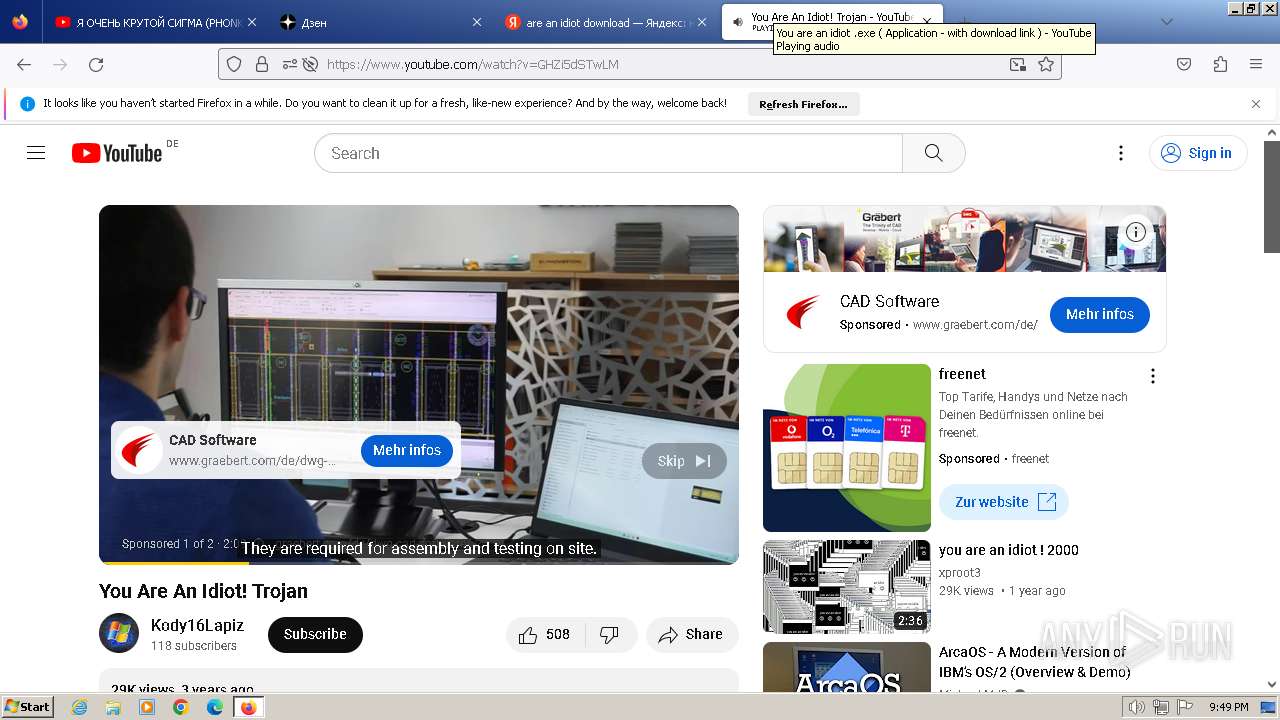Close the Дзен tab
The width and height of the screenshot is (1280, 720).
(x=477, y=22)
